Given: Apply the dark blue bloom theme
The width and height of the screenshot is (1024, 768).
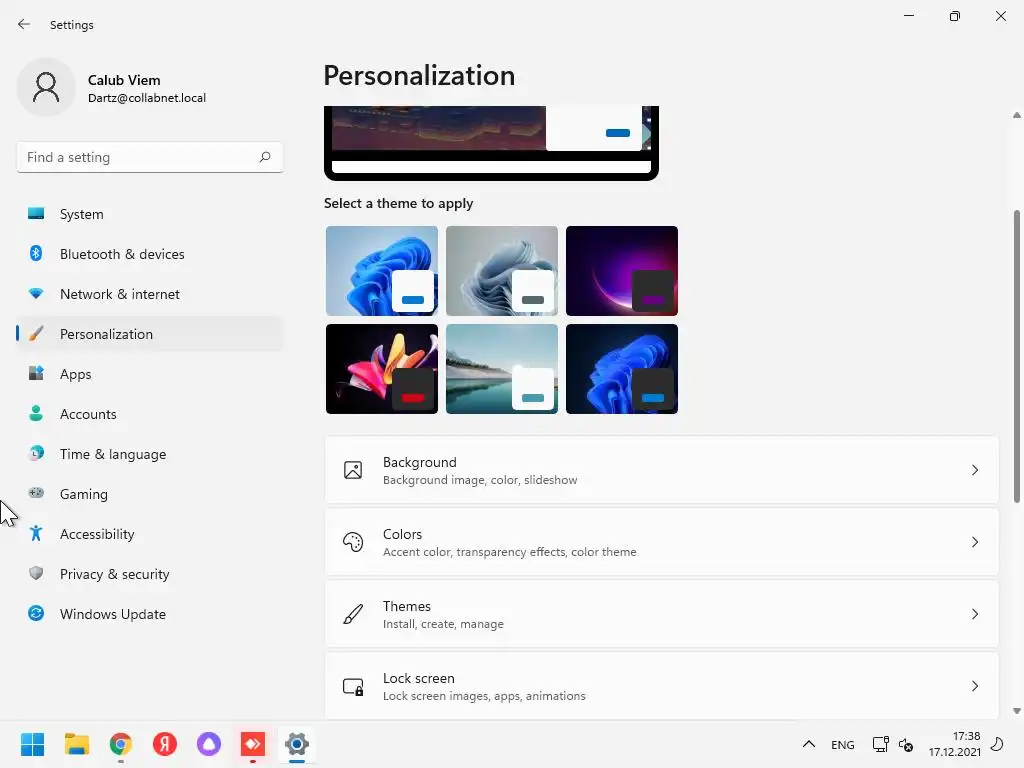Looking at the screenshot, I should point(622,369).
